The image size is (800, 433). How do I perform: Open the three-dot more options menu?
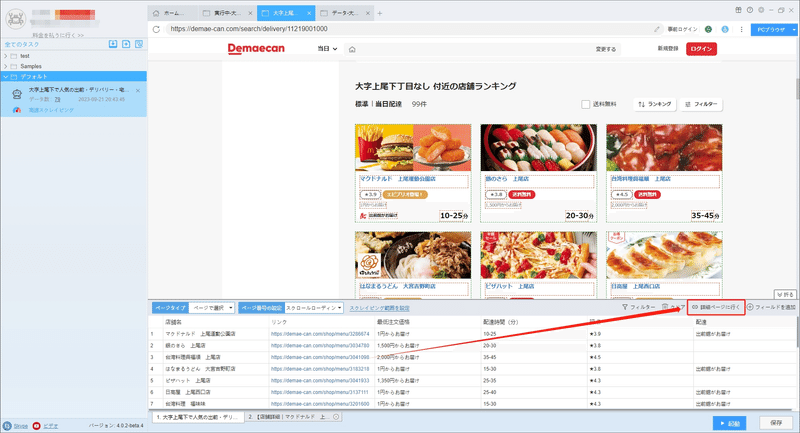tap(741, 30)
